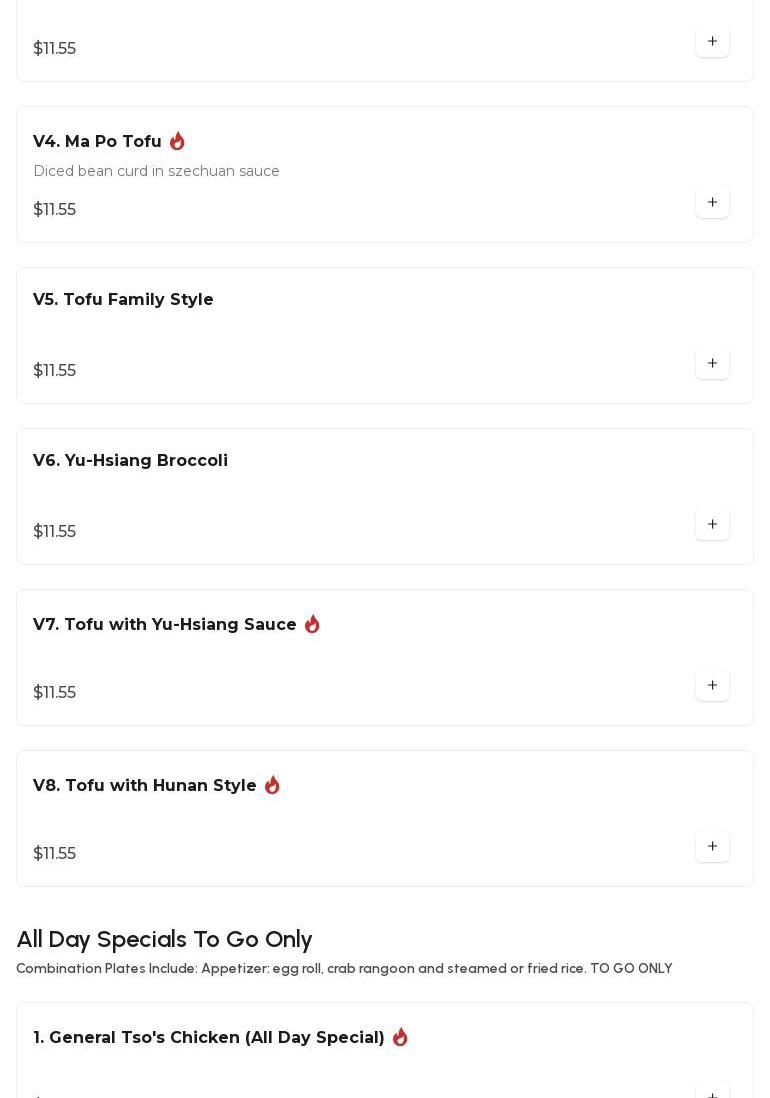
Task: Add V7. Tofu with Yu-Hsiang Sauce
Action: point(712,686)
